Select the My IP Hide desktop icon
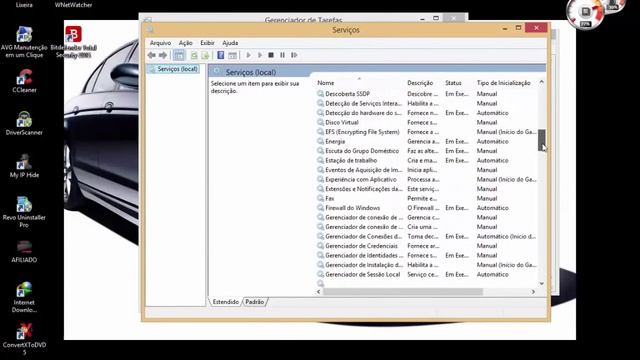 (x=24, y=166)
